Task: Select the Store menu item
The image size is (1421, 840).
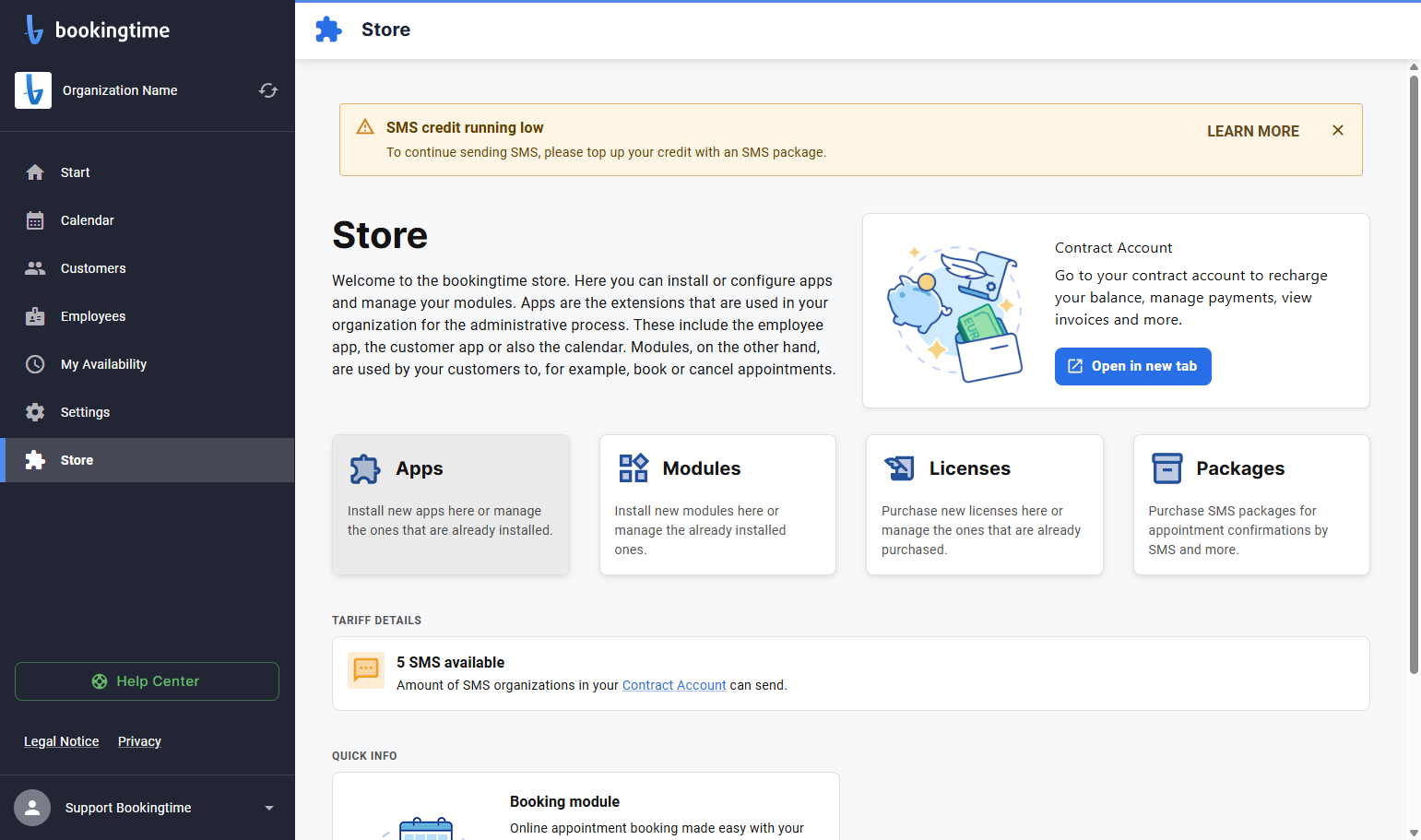Action: tap(148, 460)
